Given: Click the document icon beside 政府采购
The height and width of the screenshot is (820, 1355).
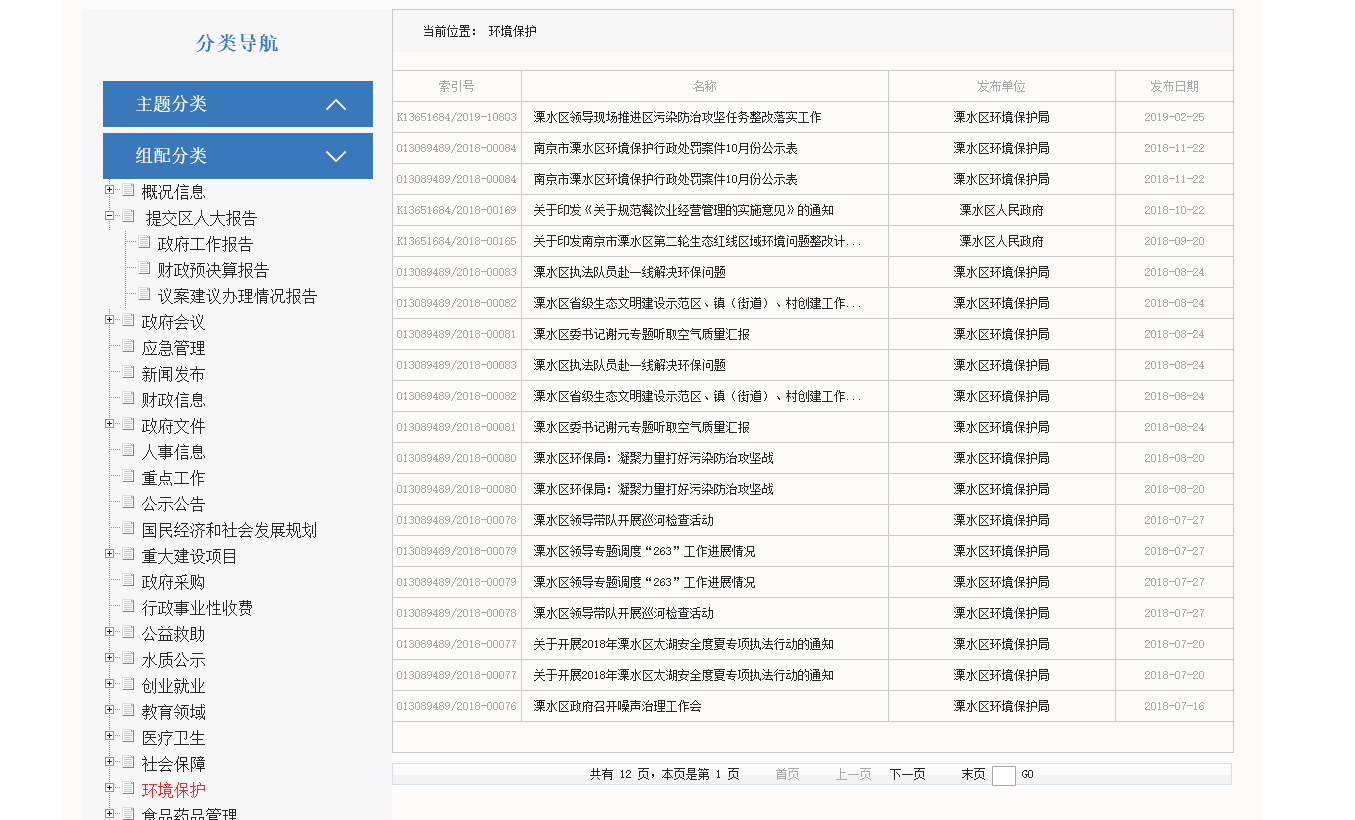Looking at the screenshot, I should click(x=128, y=580).
